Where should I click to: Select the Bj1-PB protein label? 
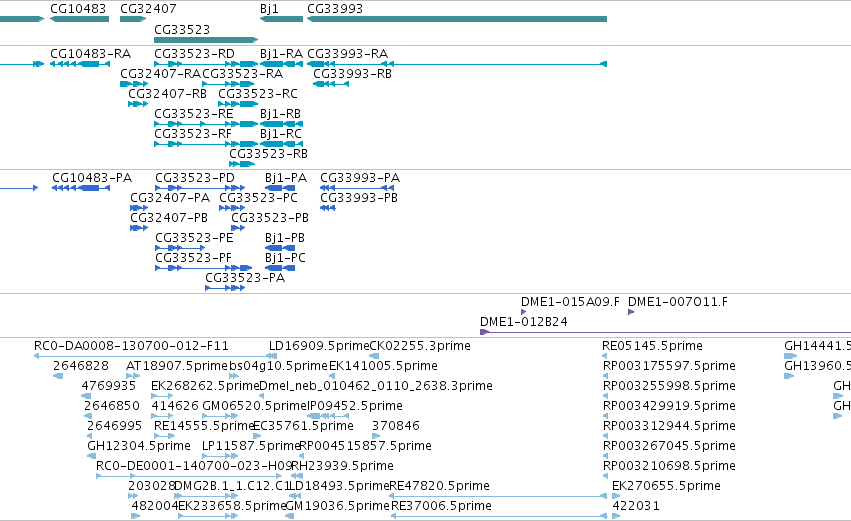pos(285,238)
